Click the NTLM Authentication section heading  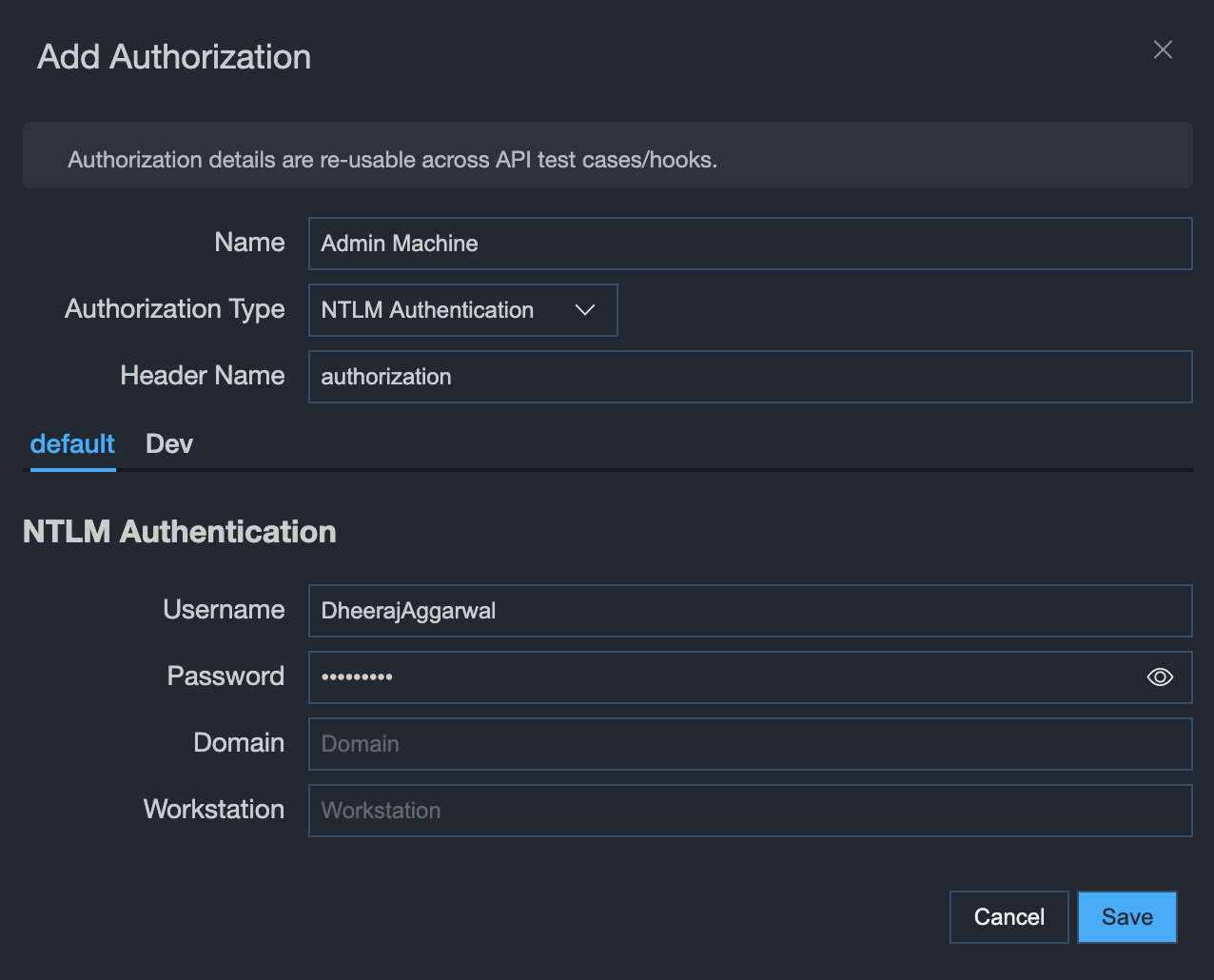pos(179,531)
